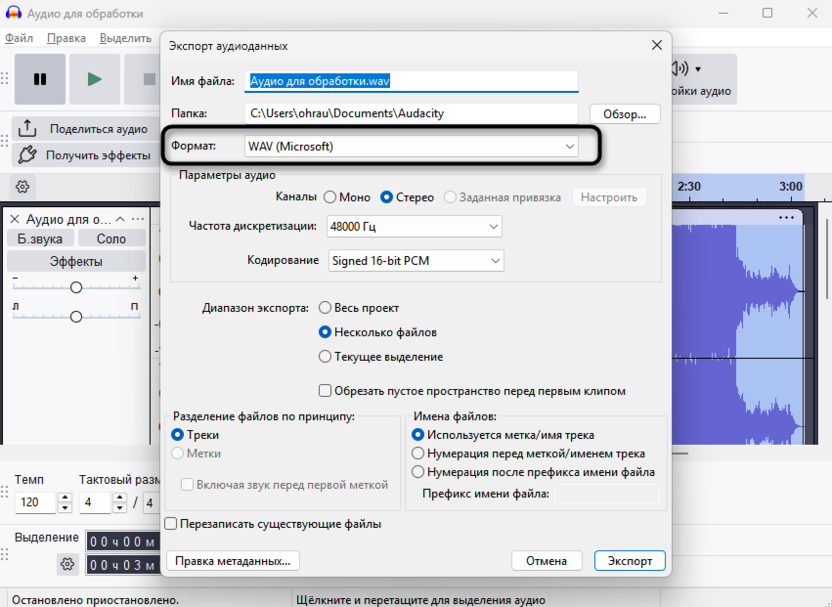Click Edit metadata (Правка метаданных) button
Viewport: 832px width, 607px height.
(x=233, y=561)
